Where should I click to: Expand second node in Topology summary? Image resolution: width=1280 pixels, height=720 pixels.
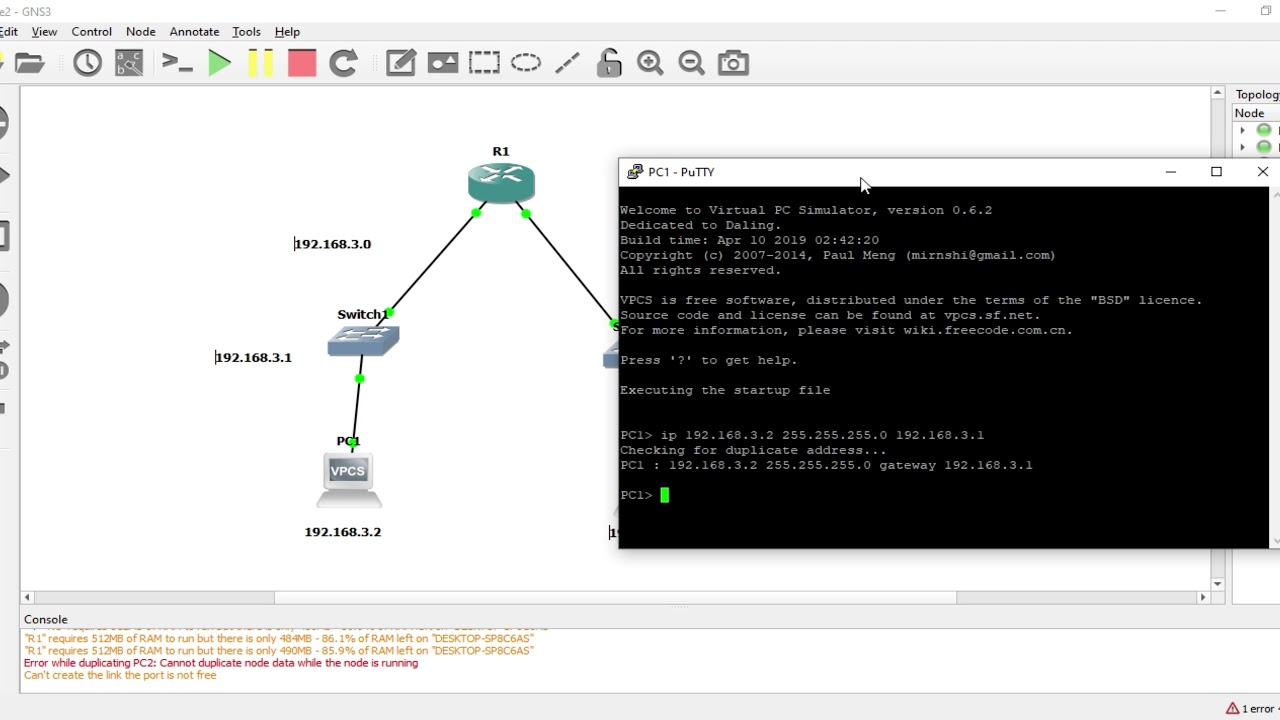point(1242,147)
